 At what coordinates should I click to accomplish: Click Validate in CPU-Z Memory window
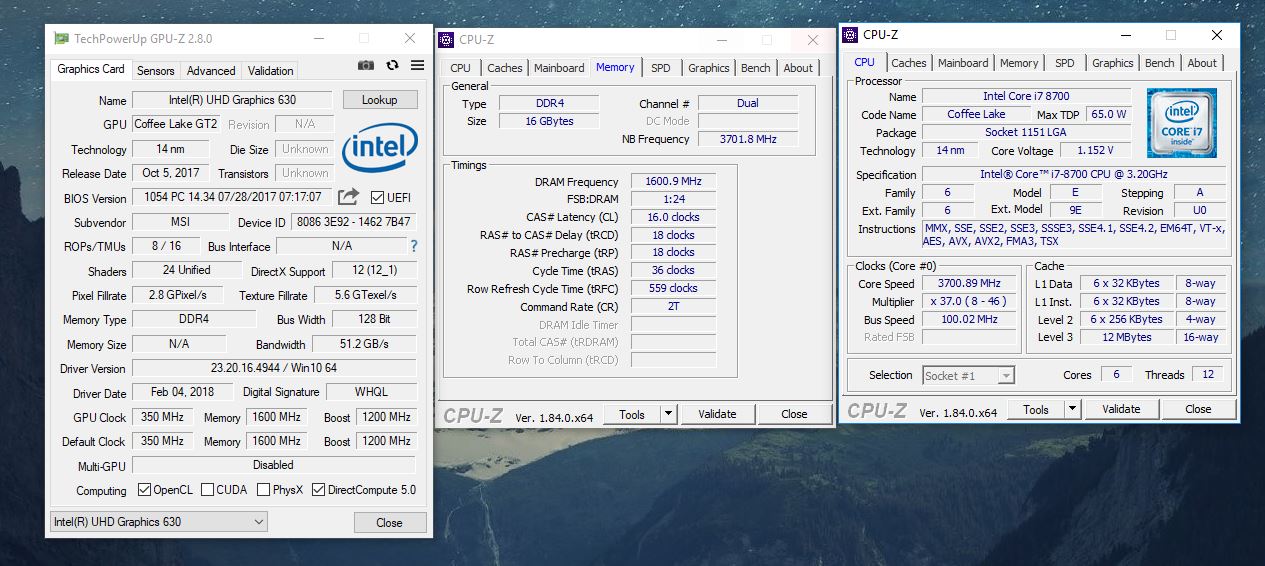point(717,414)
